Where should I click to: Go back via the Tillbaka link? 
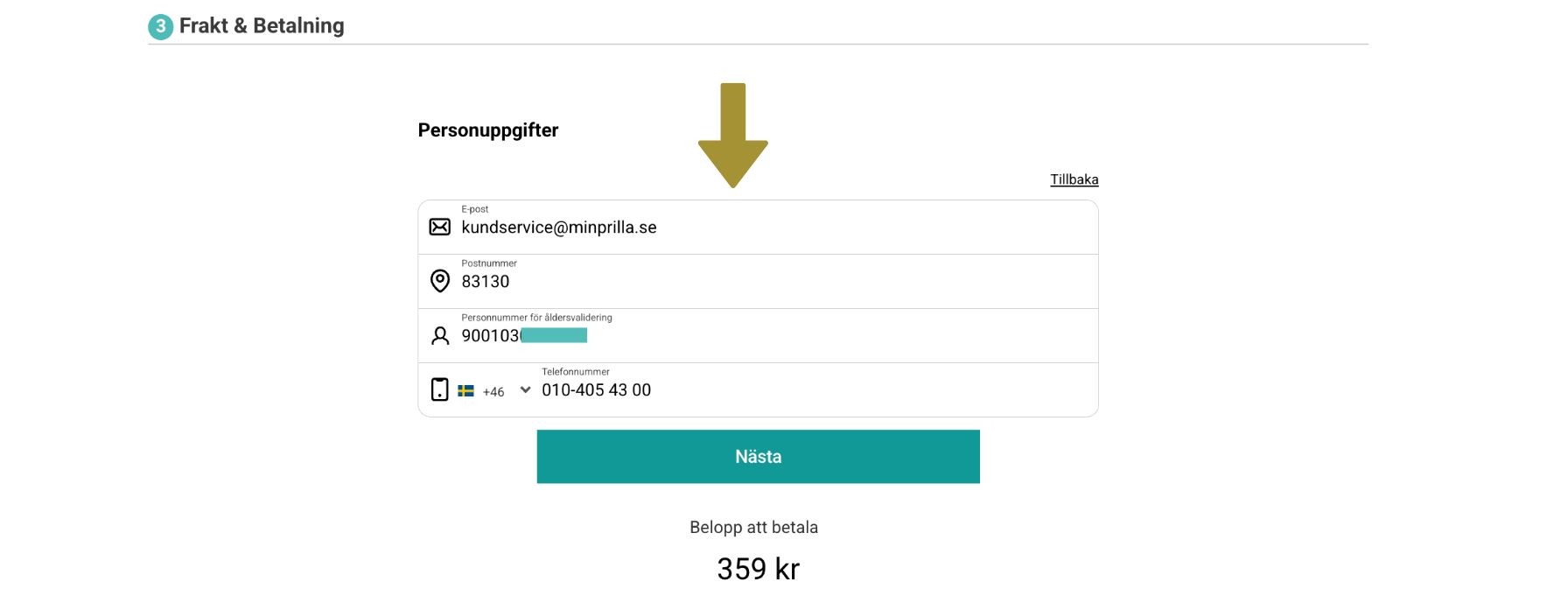point(1074,179)
